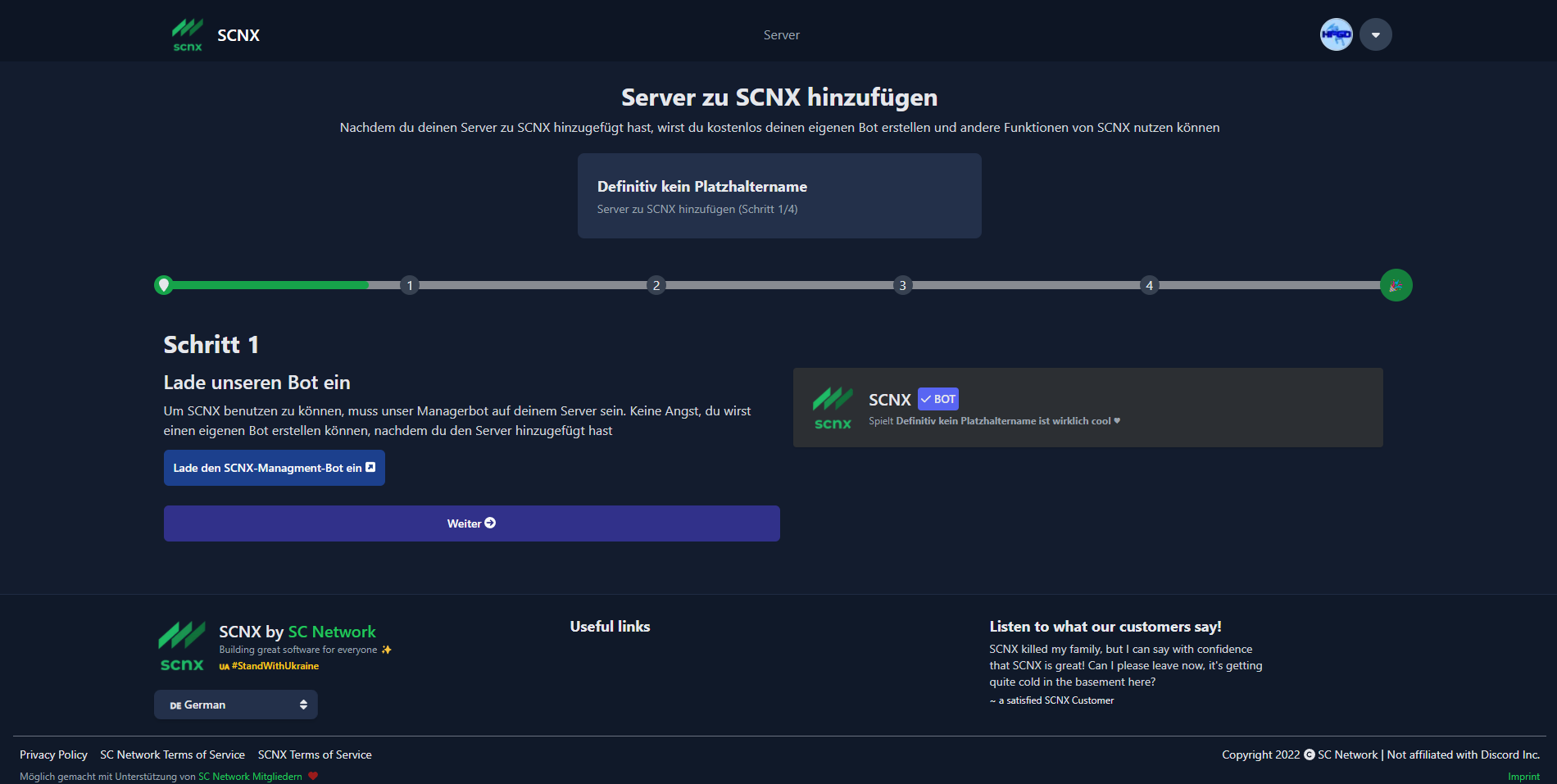1557x784 pixels.
Task: Click the 'Useful links' heading
Action: [610, 627]
